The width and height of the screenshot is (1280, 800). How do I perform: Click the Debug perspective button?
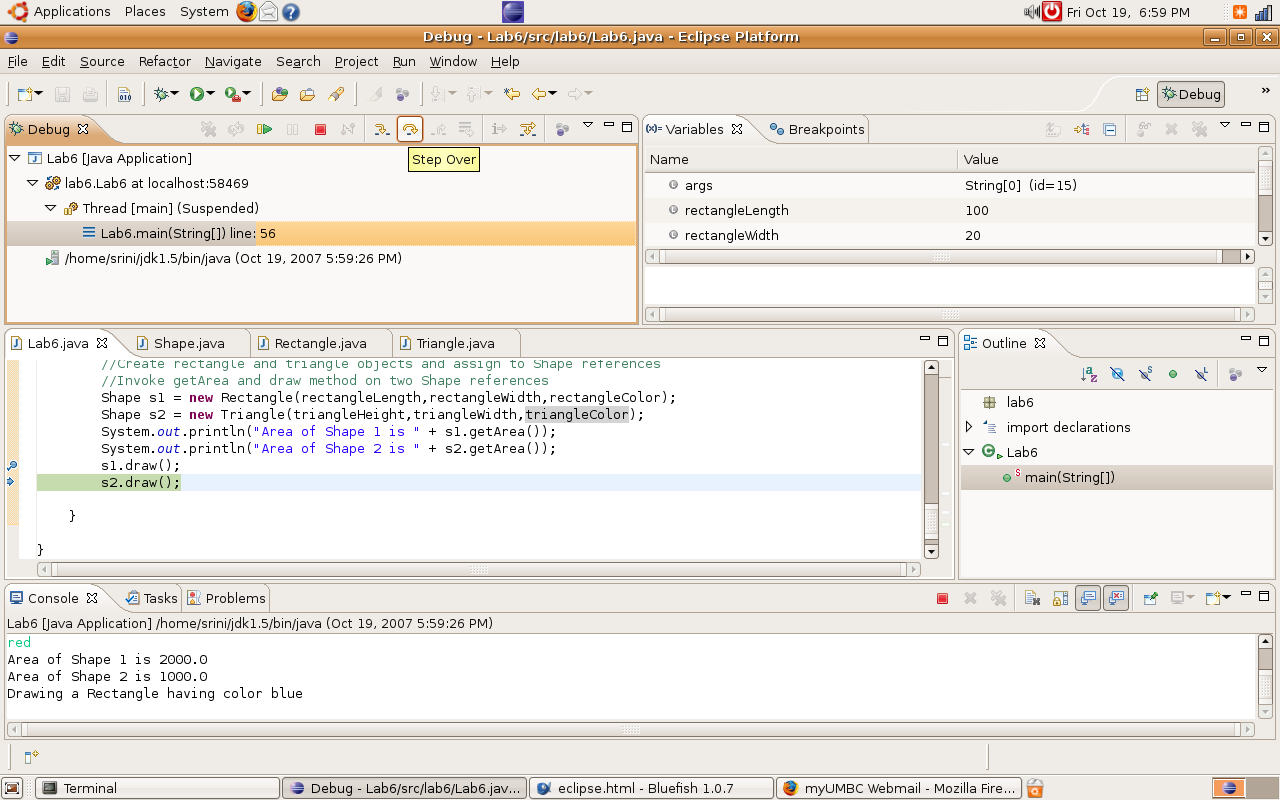click(1190, 94)
